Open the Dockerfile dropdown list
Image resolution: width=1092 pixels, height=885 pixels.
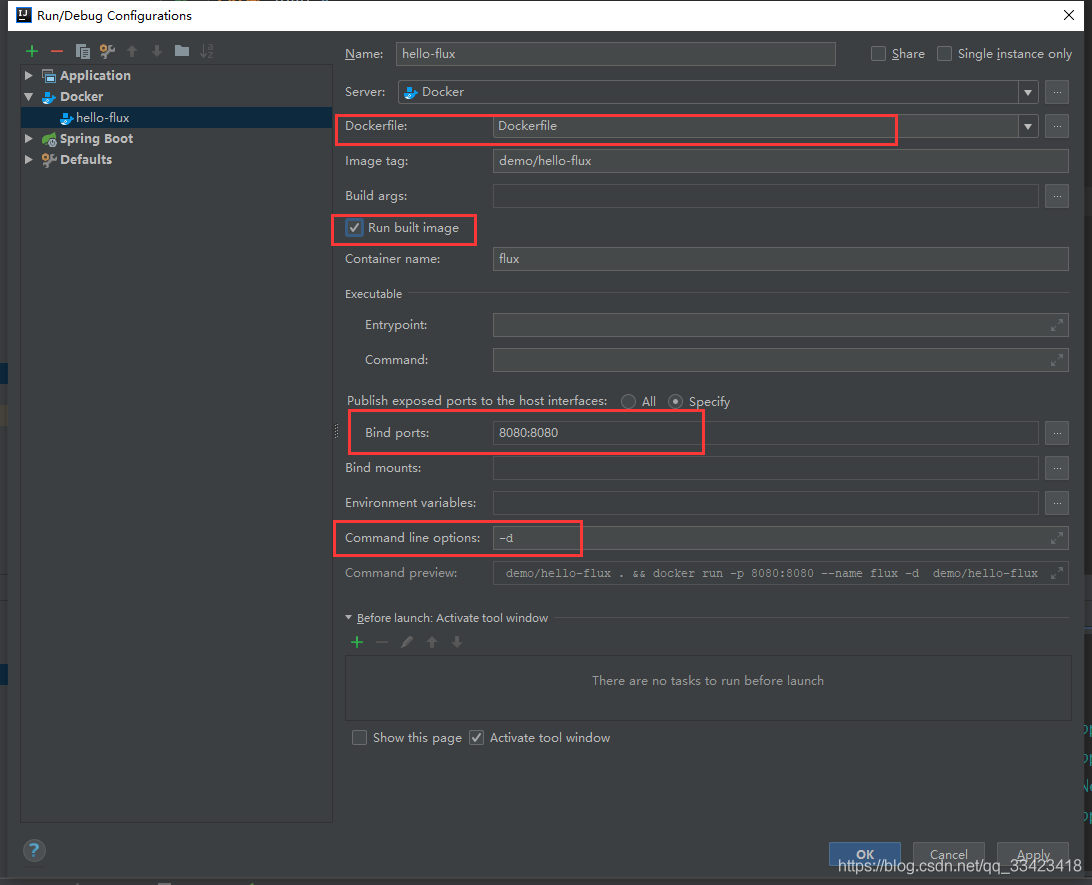(1028, 126)
